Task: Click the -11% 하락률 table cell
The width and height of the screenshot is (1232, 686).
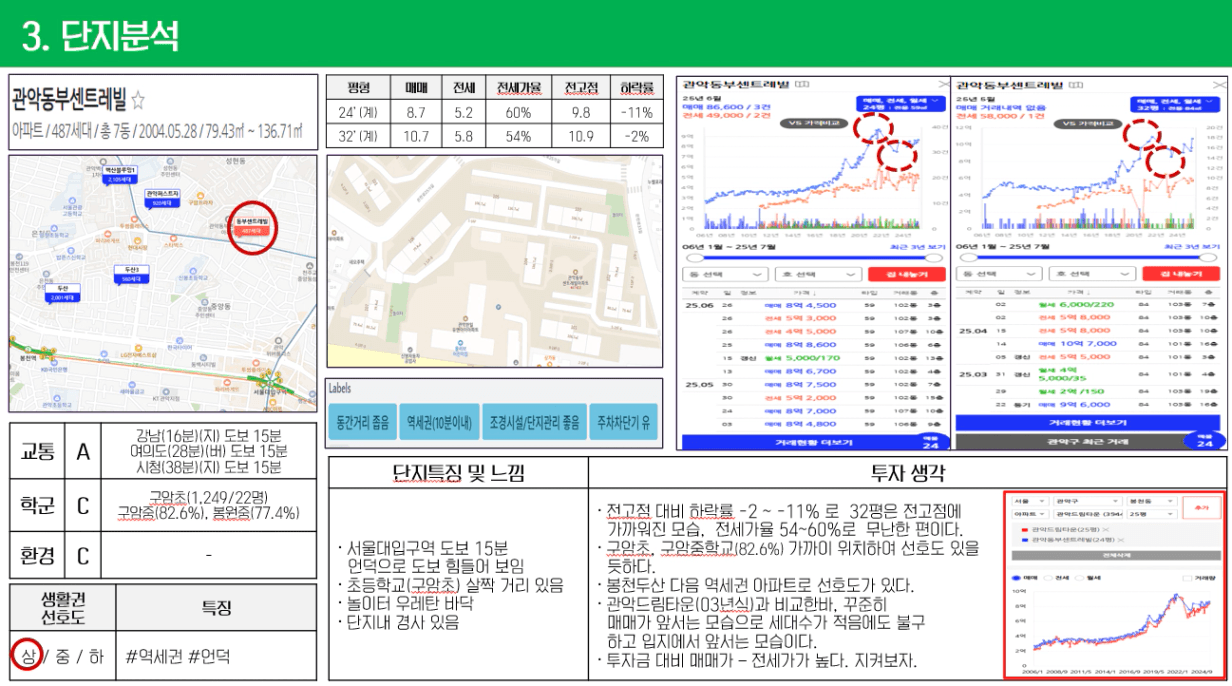Action: (636, 112)
